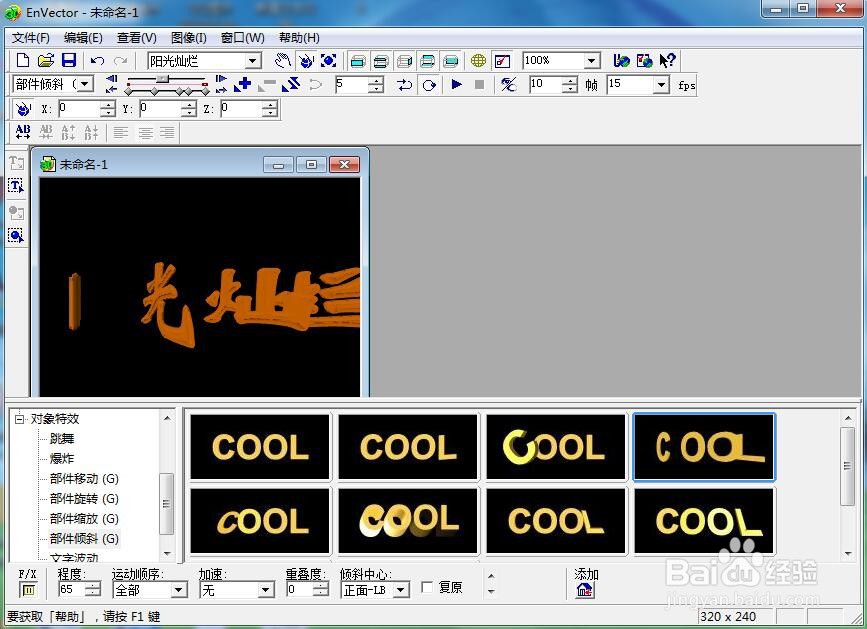Open the 15 fps dropdown

(x=661, y=85)
